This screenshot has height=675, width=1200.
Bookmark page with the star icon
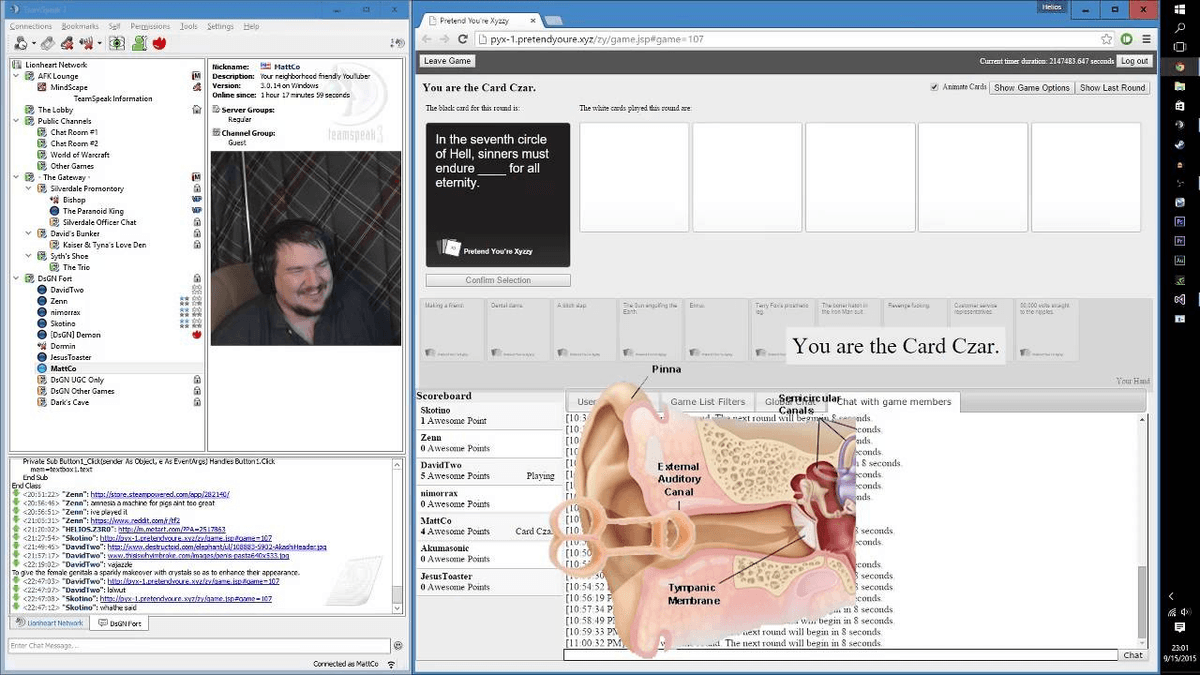click(x=1106, y=39)
